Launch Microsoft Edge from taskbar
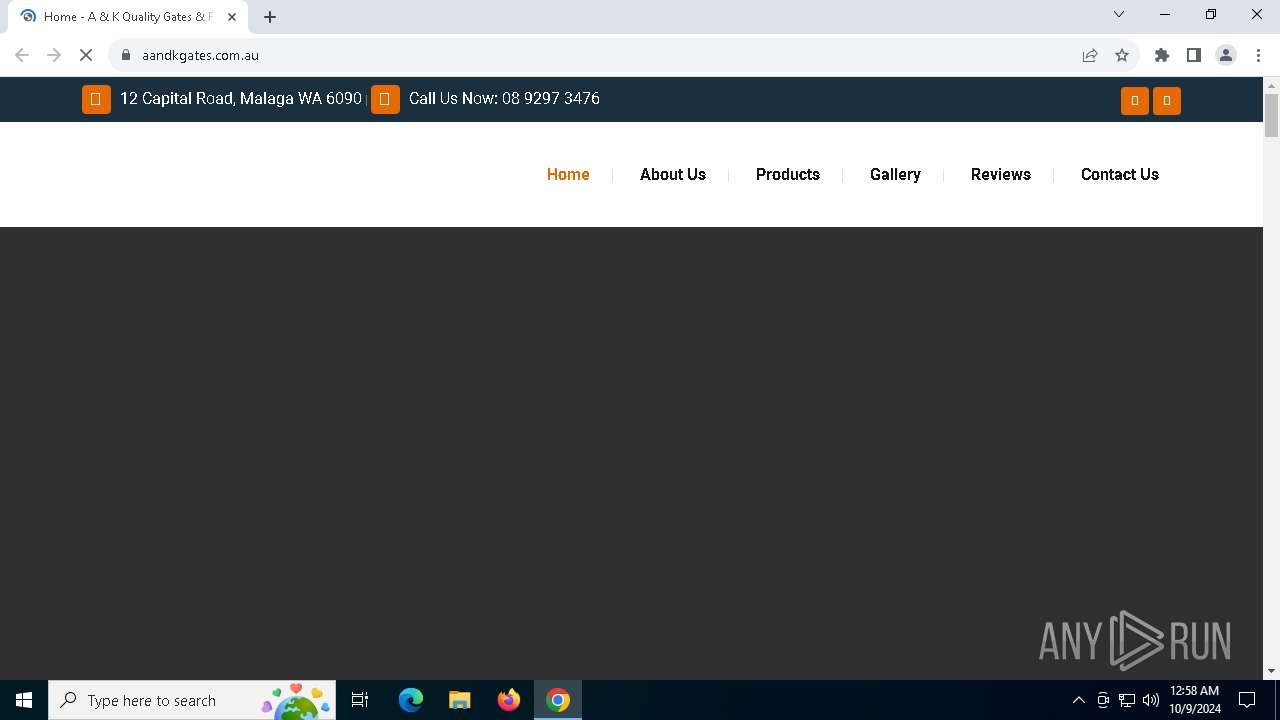 point(411,700)
